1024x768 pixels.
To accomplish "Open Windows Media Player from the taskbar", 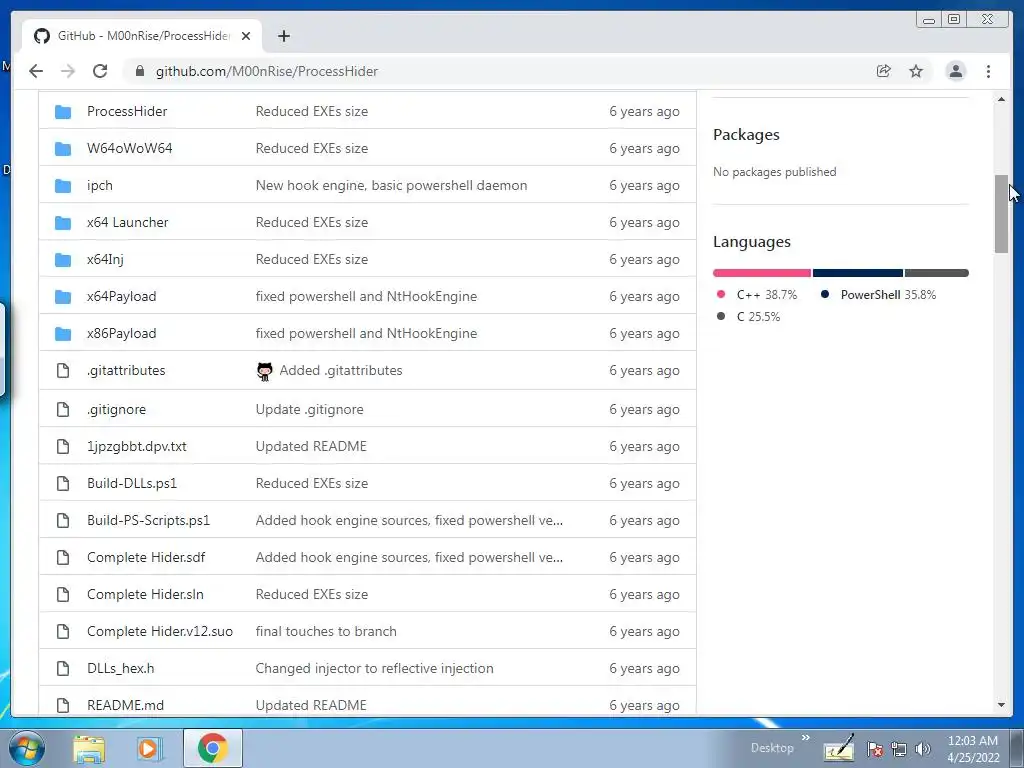I will [x=149, y=748].
